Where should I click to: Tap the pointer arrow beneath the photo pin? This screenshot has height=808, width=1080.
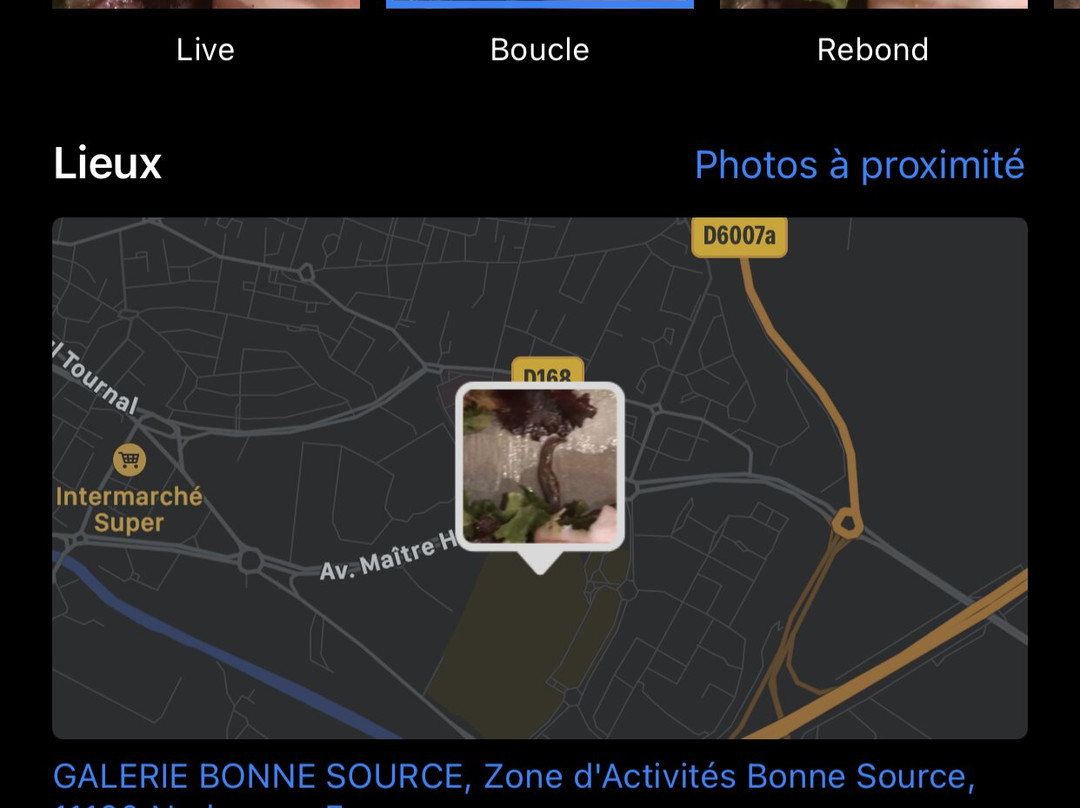pyautogui.click(x=540, y=563)
